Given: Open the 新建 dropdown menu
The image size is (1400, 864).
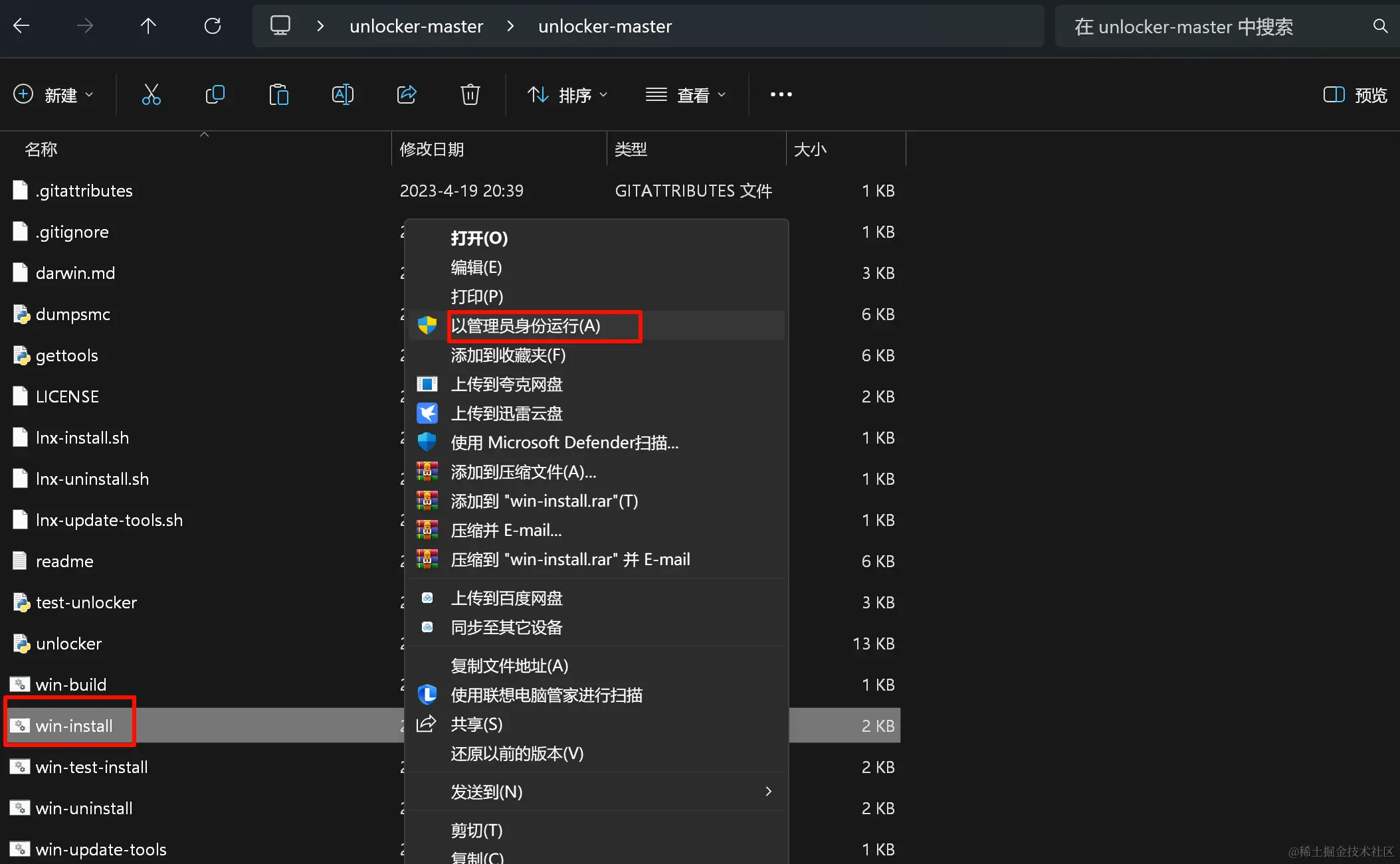Looking at the screenshot, I should [53, 95].
